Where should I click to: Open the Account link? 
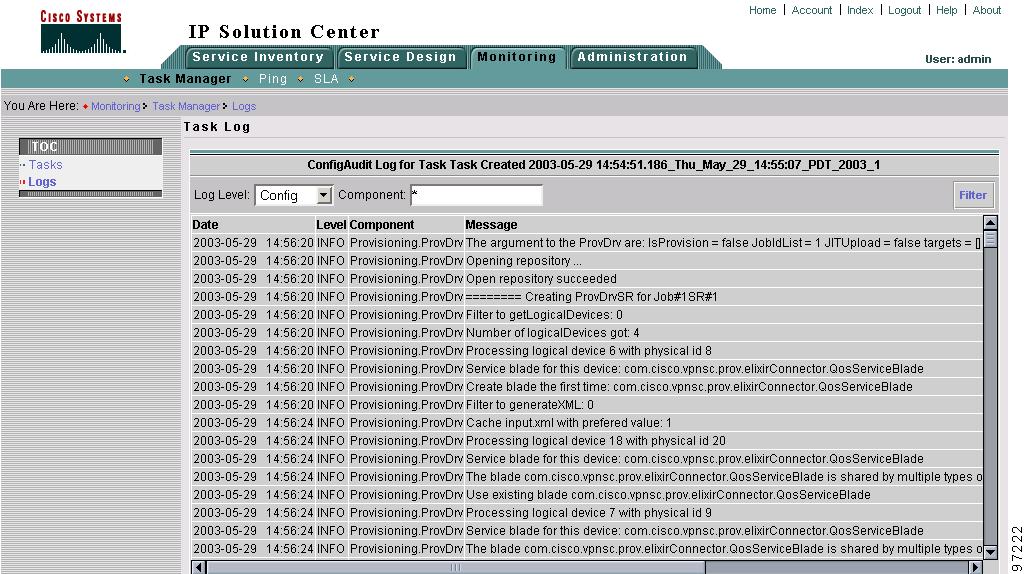pos(811,10)
